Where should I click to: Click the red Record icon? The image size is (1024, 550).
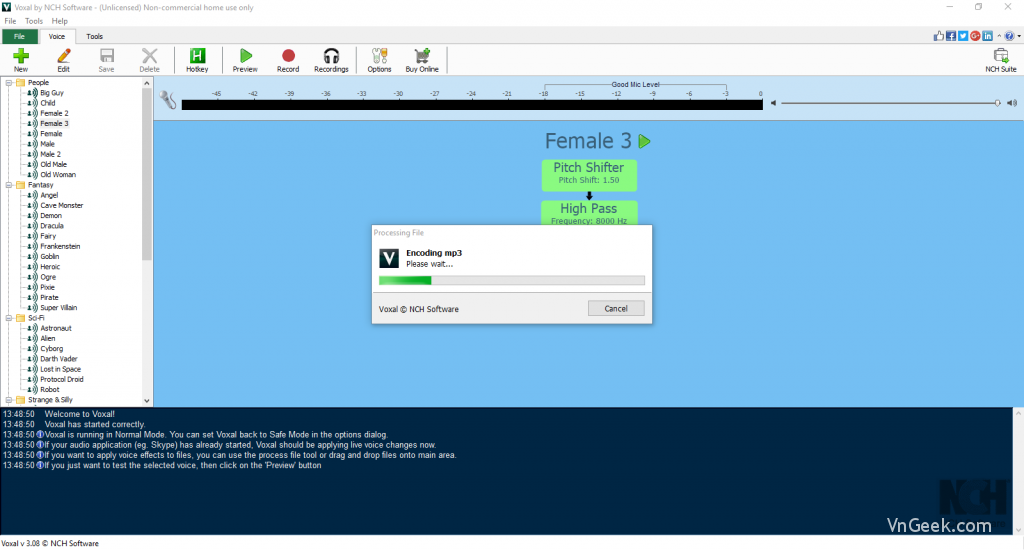(288, 56)
